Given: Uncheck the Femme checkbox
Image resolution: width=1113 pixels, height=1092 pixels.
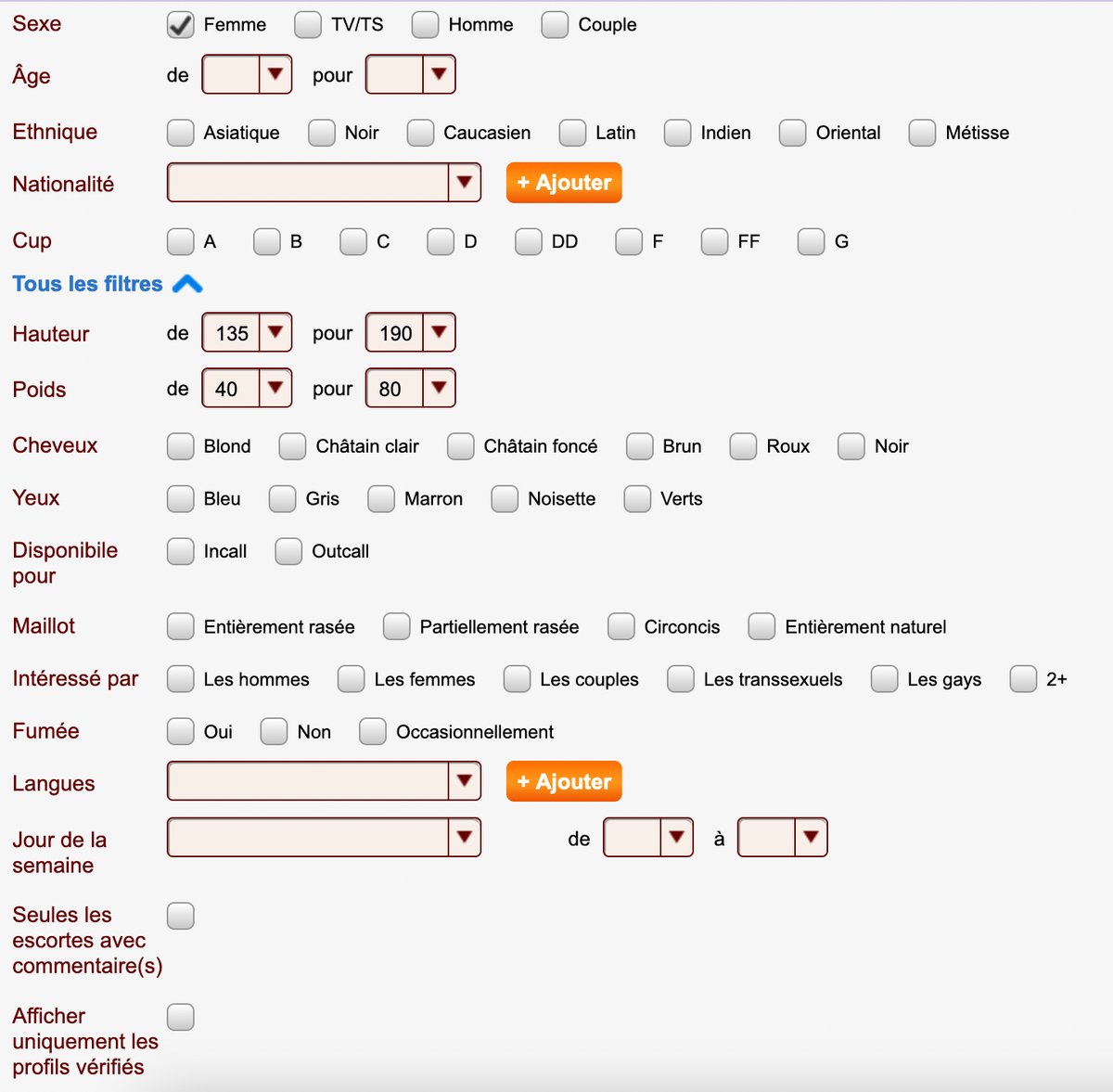Looking at the screenshot, I should click(181, 25).
